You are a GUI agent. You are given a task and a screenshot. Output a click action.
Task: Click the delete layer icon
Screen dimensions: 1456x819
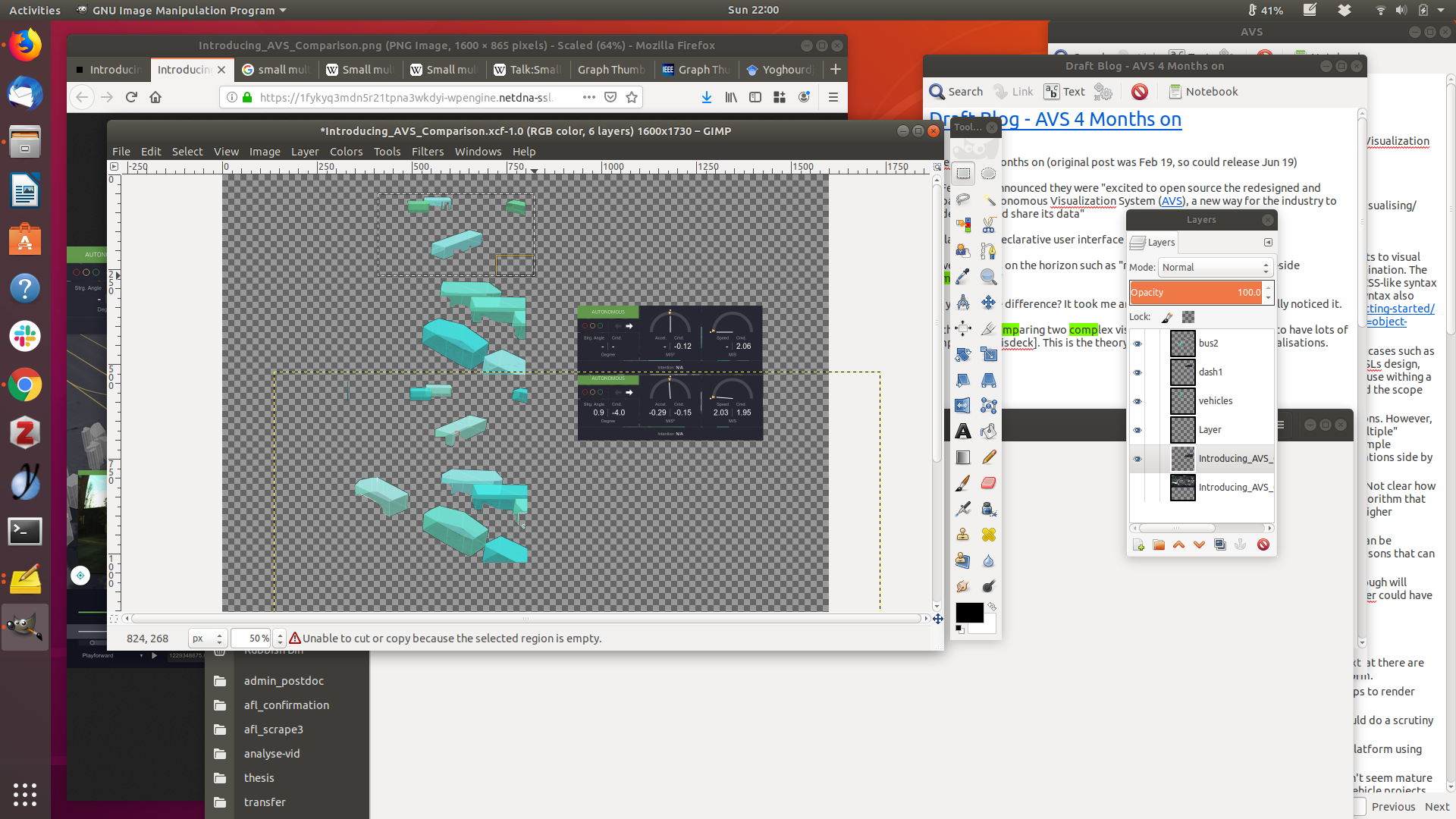click(x=1263, y=544)
